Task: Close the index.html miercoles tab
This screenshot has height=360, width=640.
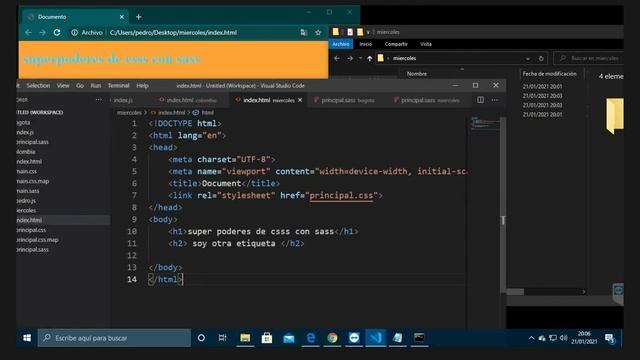Action: click(300, 100)
